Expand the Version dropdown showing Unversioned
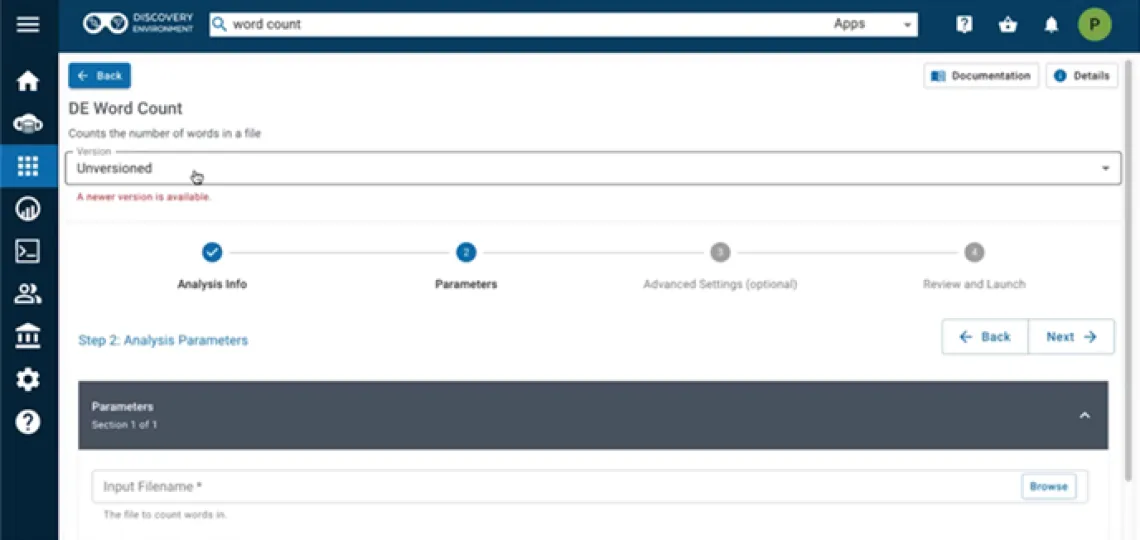Viewport: 1140px width, 540px height. (592, 168)
